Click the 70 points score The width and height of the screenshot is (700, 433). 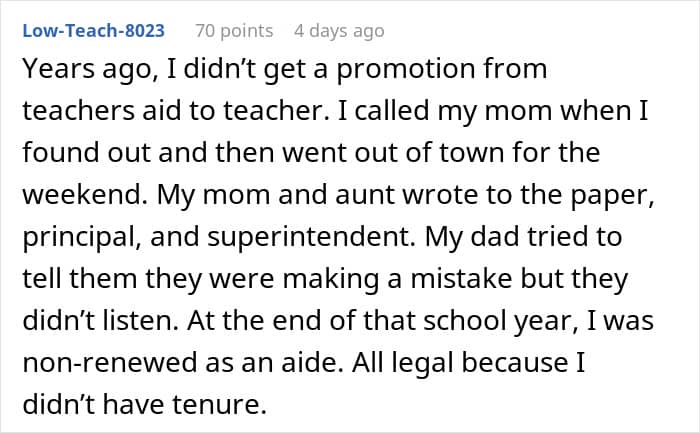[233, 31]
